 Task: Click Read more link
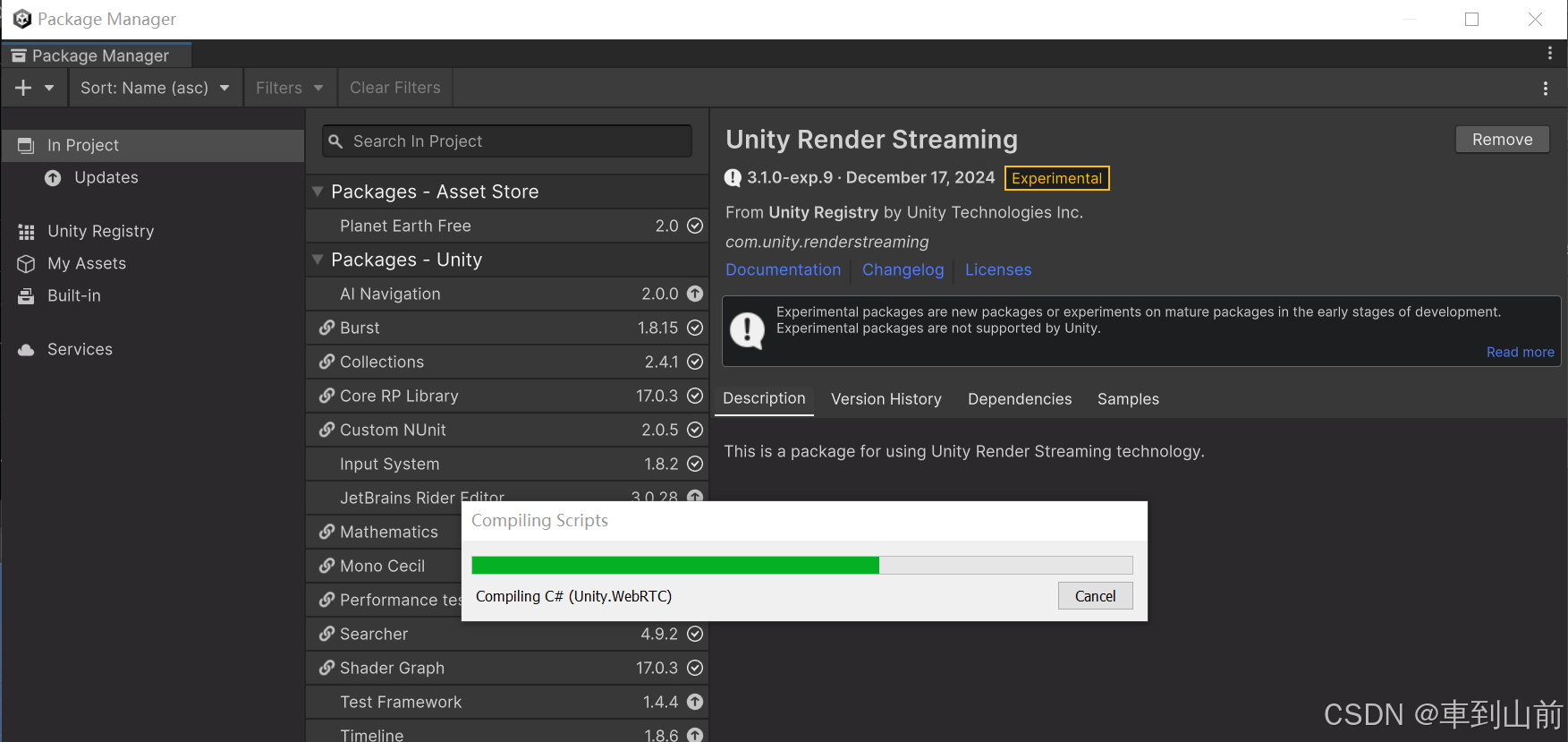(x=1520, y=352)
